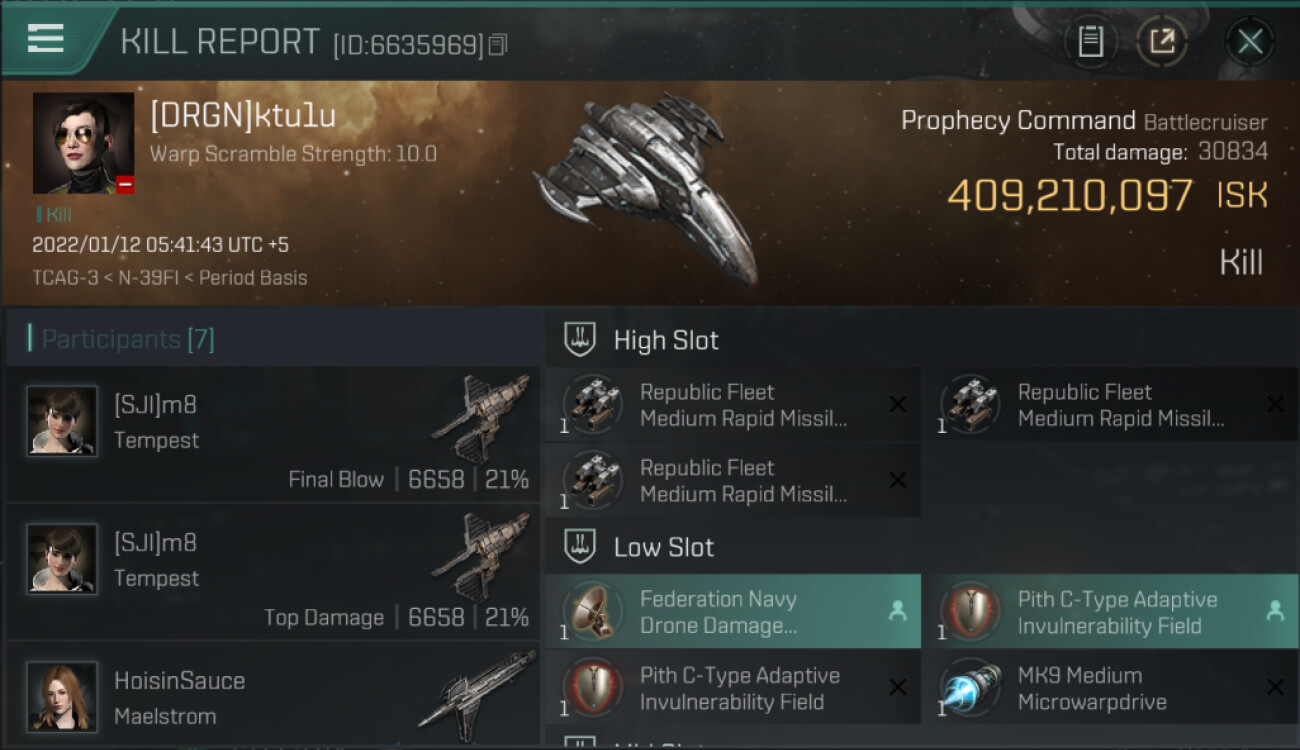Viewport: 1300px width, 750px height.
Task: Click the Prophecy Command ship name
Action: coord(1017,121)
